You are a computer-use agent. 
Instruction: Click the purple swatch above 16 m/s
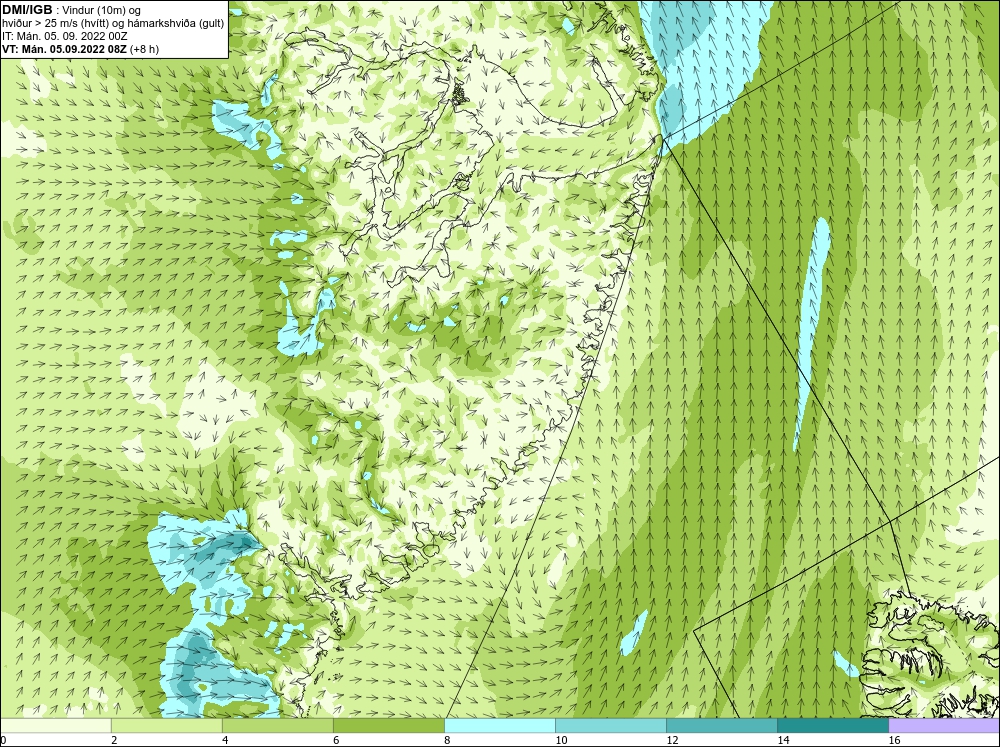(x=944, y=725)
